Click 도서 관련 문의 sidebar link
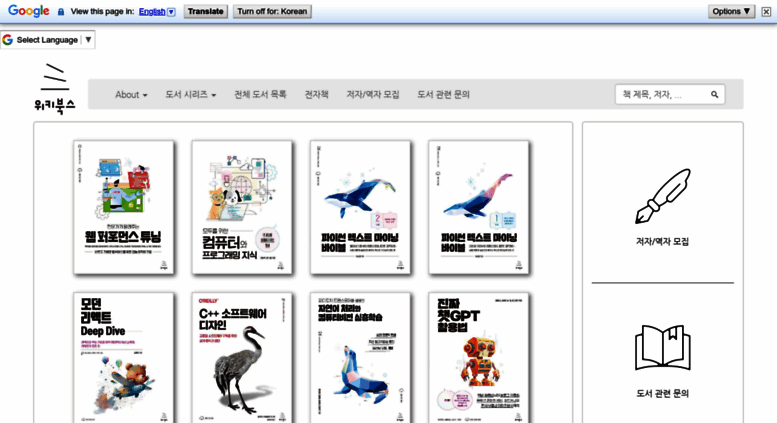Screen dimensions: 777x423 663,393
